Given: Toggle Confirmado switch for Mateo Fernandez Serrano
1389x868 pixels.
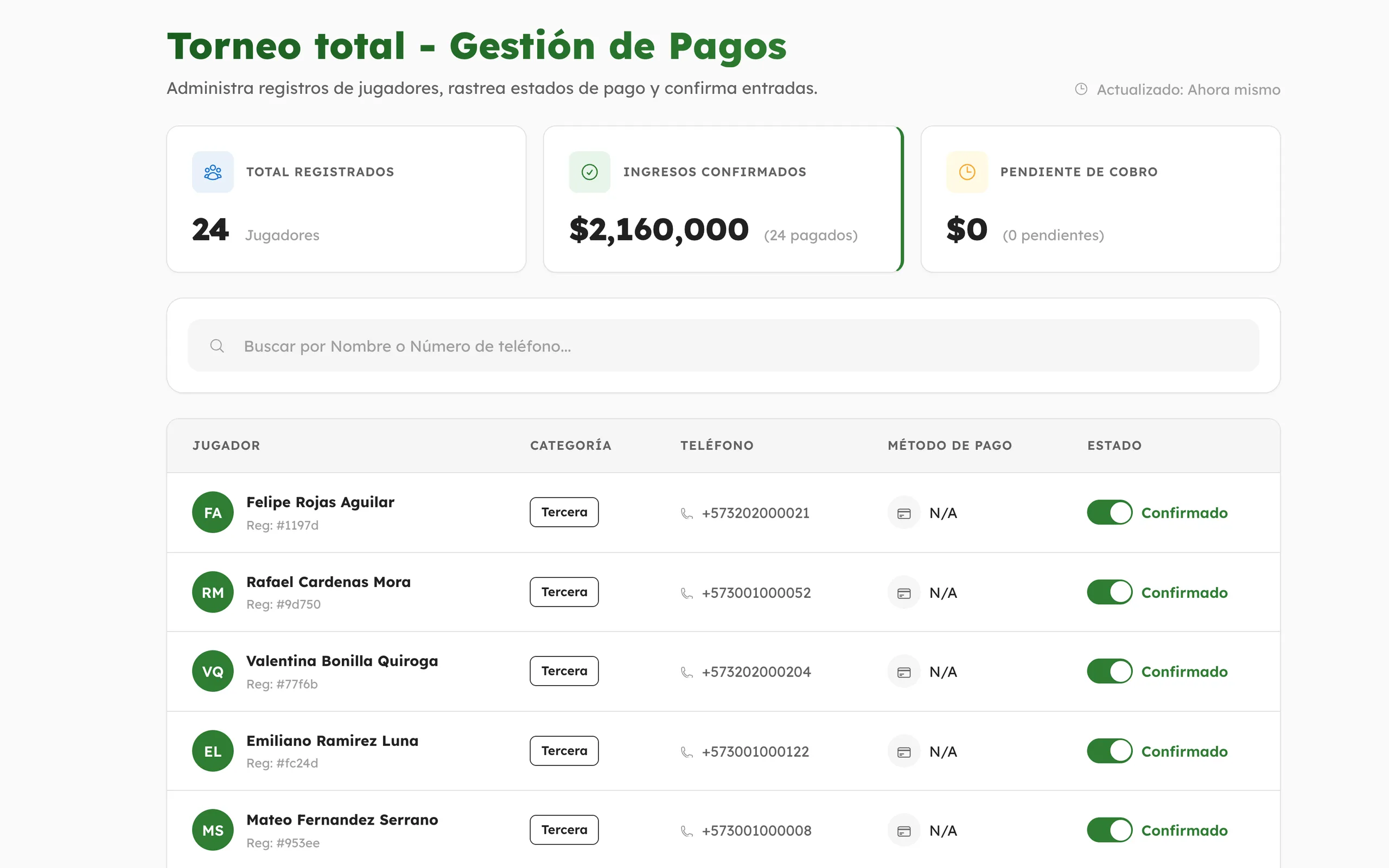Looking at the screenshot, I should point(1110,830).
